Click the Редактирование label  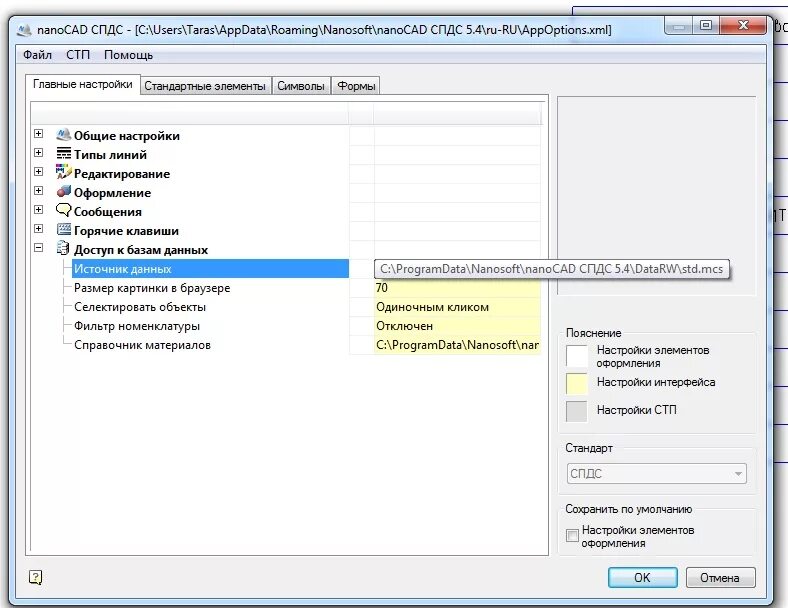click(122, 174)
